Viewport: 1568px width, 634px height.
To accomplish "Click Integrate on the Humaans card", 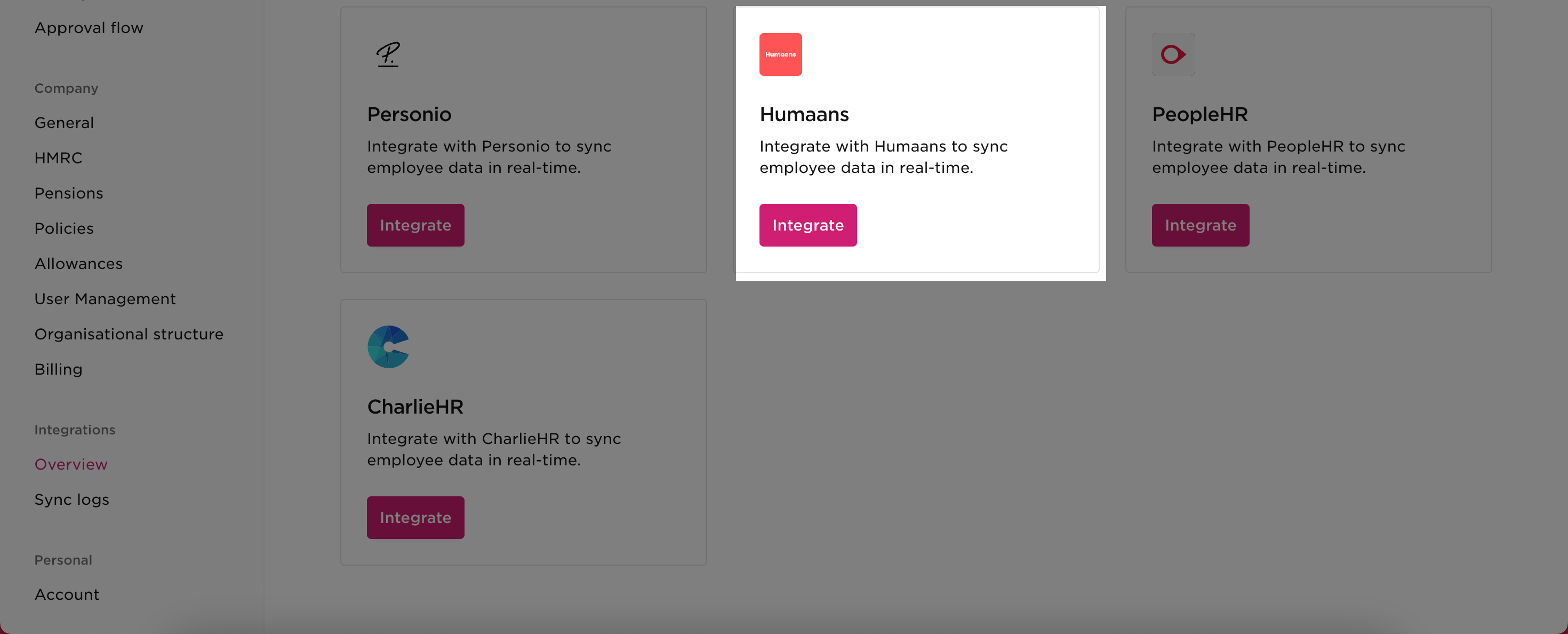I will pyautogui.click(x=808, y=225).
